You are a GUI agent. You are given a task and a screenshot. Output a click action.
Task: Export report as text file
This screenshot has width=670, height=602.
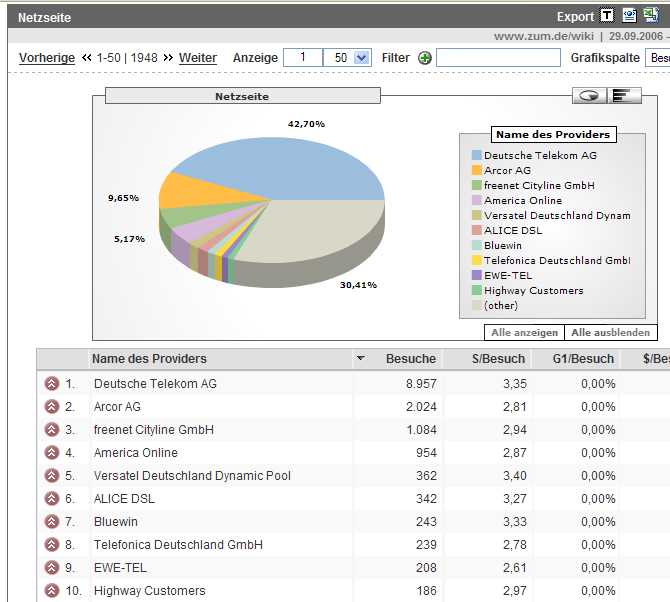pyautogui.click(x=607, y=16)
